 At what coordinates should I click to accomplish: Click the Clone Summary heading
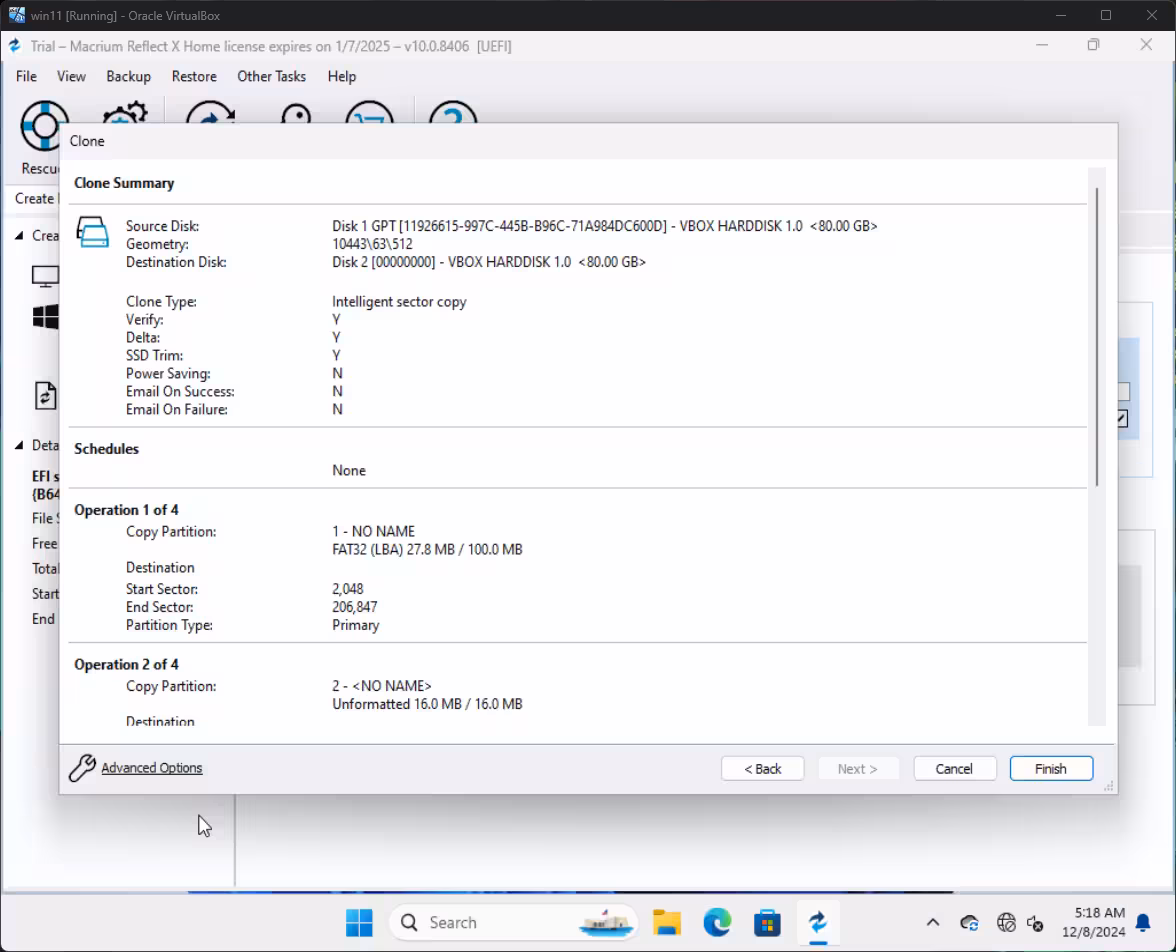point(124,183)
